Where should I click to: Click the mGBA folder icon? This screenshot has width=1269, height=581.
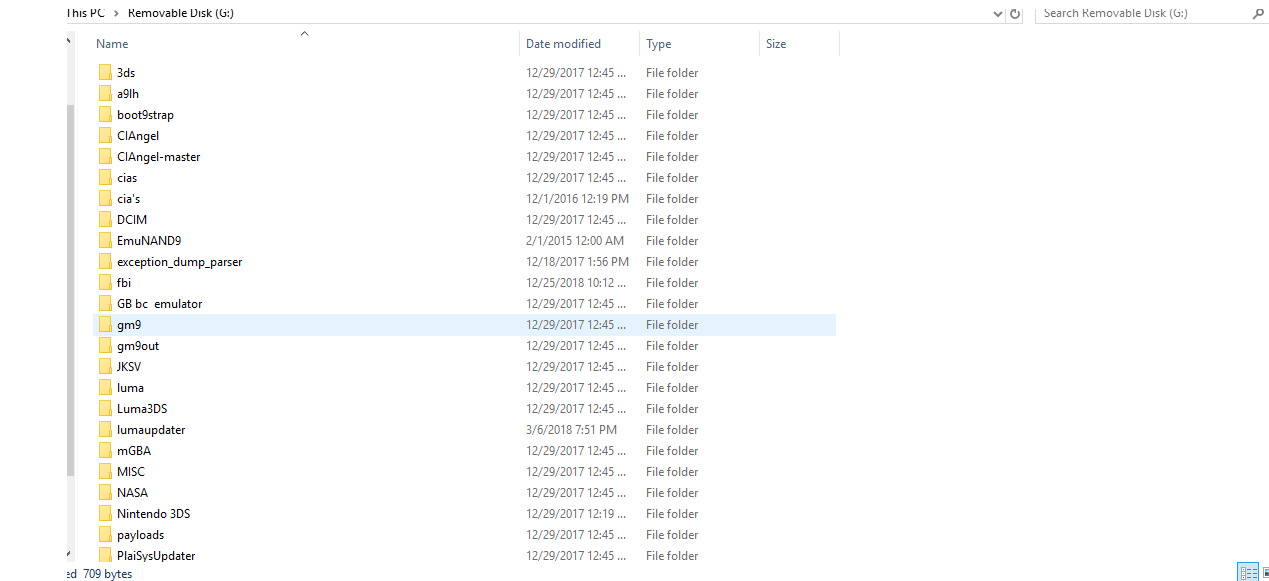106,451
